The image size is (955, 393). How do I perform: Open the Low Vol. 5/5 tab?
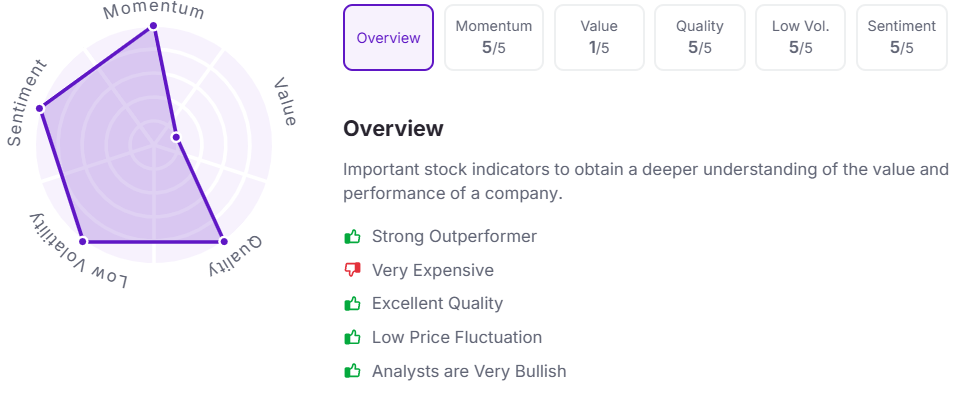point(801,38)
